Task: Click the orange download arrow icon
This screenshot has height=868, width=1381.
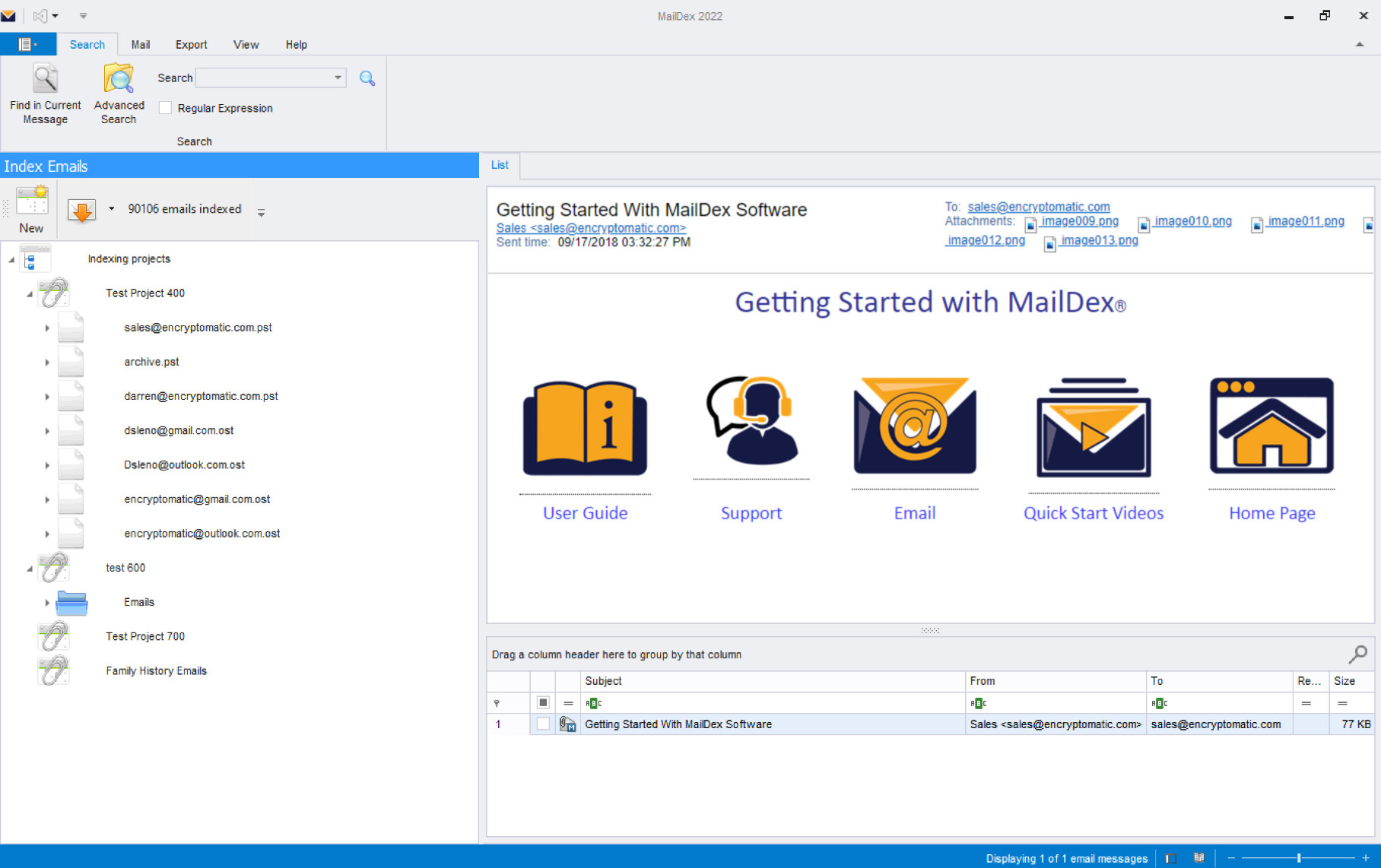Action: click(81, 211)
